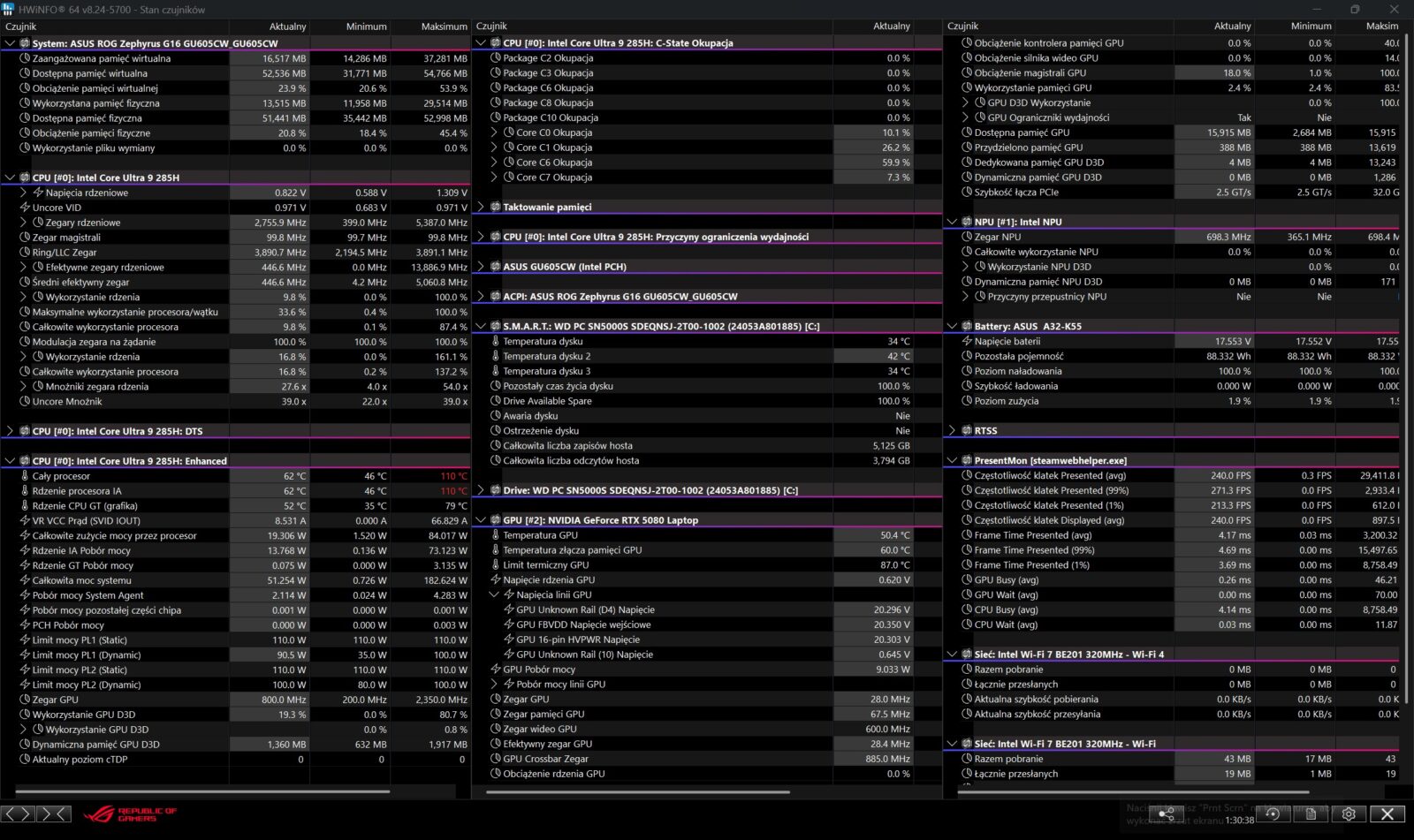The image size is (1414, 840).
Task: Start logging with the document icon
Action: [1311, 814]
